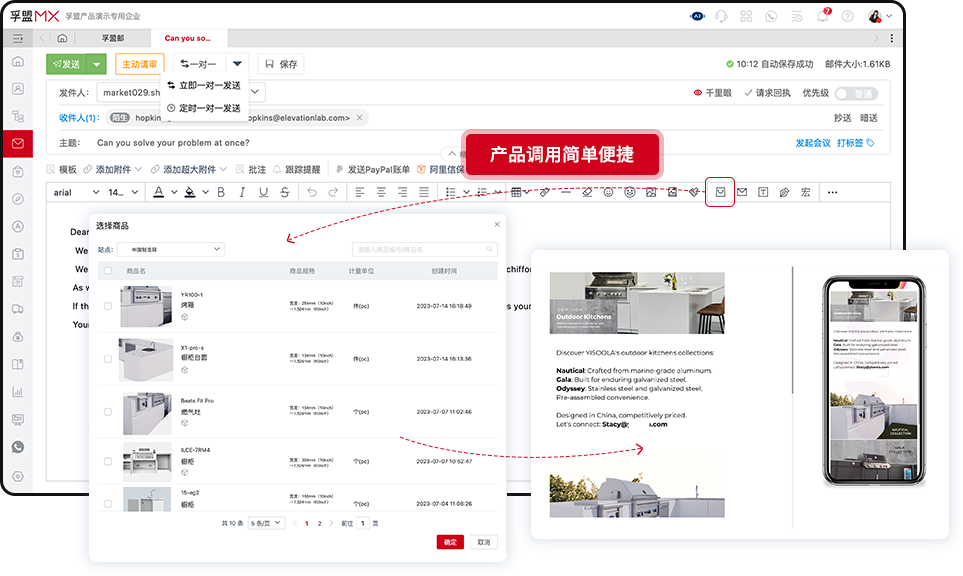The image size is (963, 576).
Task: Open the 5条/页 page size dropdown
Action: coord(266,523)
